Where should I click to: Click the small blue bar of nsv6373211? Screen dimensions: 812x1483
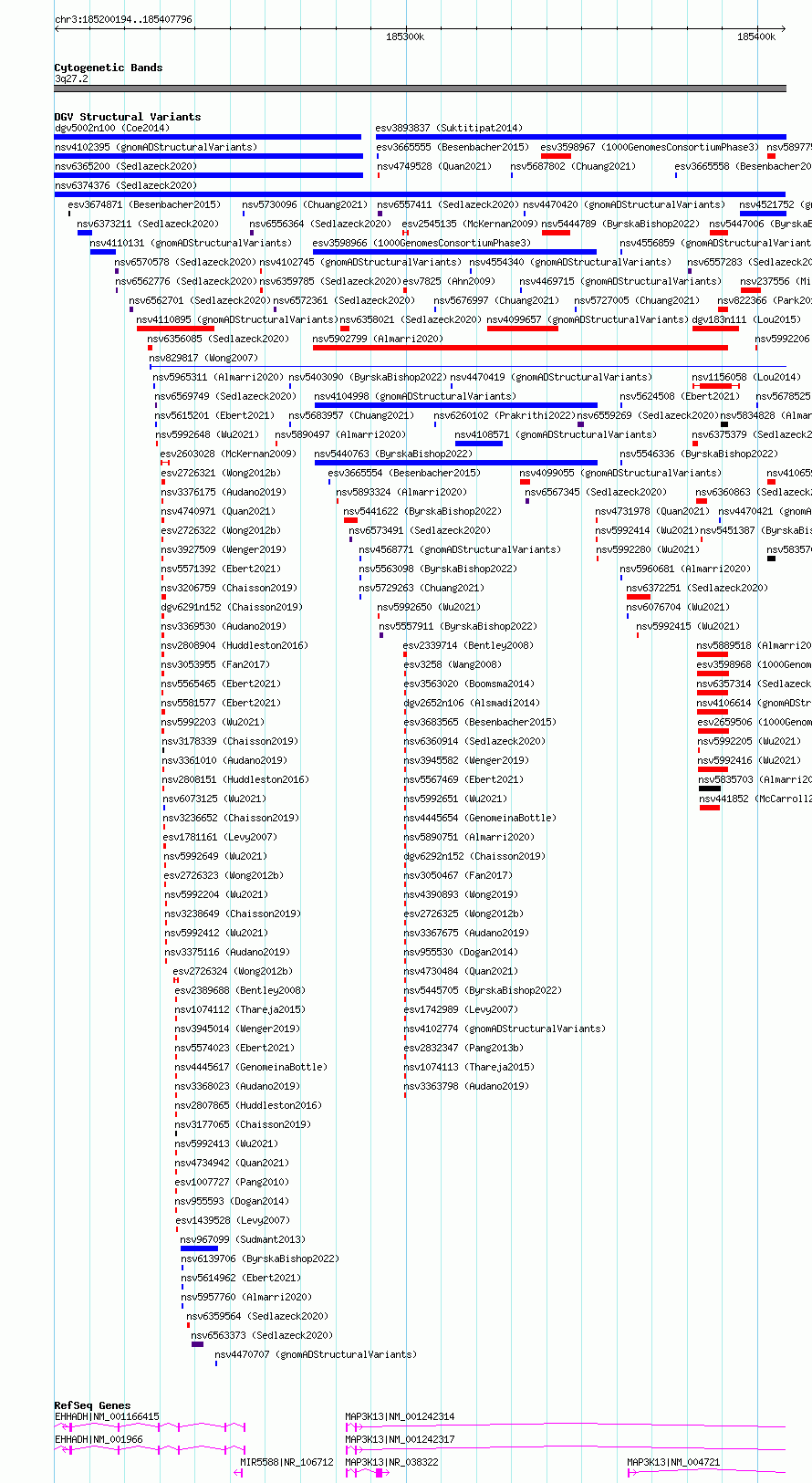pyautogui.click(x=85, y=233)
